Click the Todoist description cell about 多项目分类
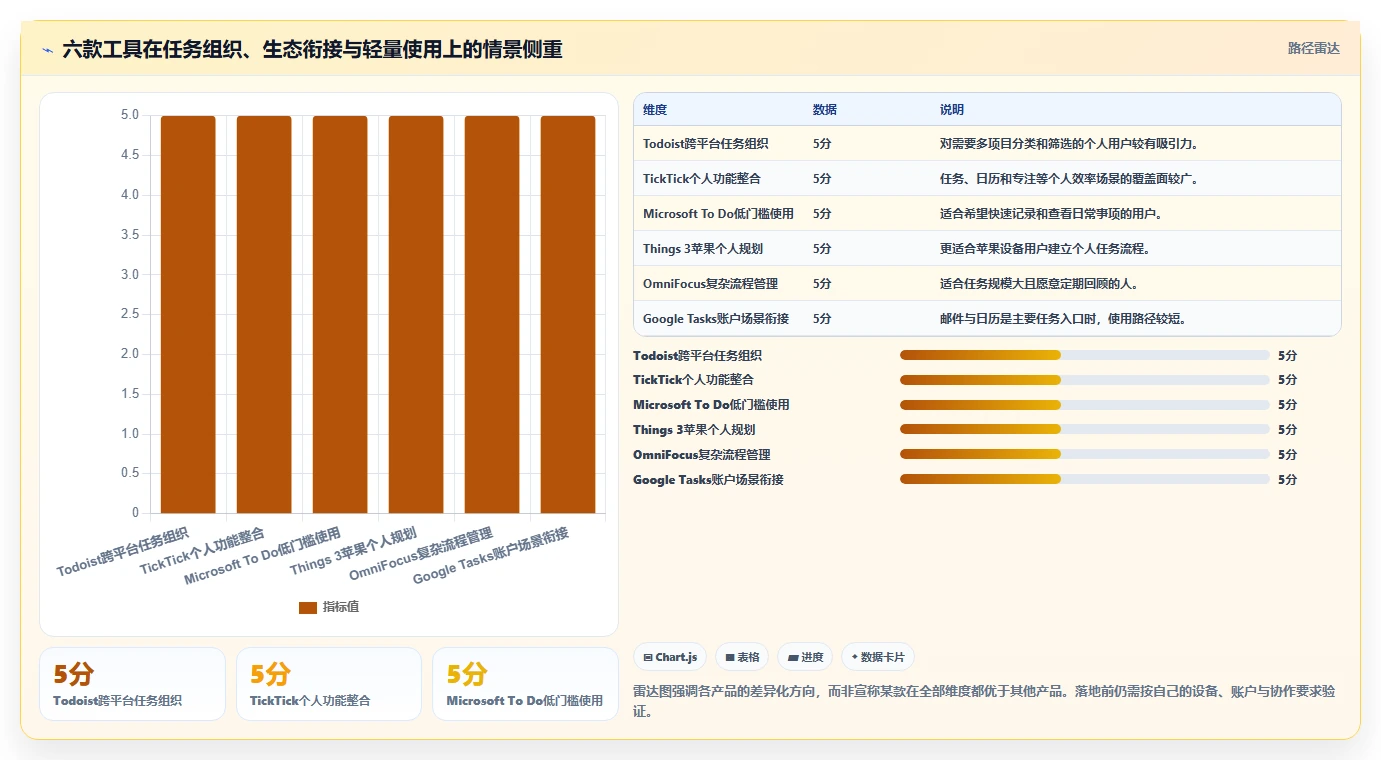 tap(1069, 144)
